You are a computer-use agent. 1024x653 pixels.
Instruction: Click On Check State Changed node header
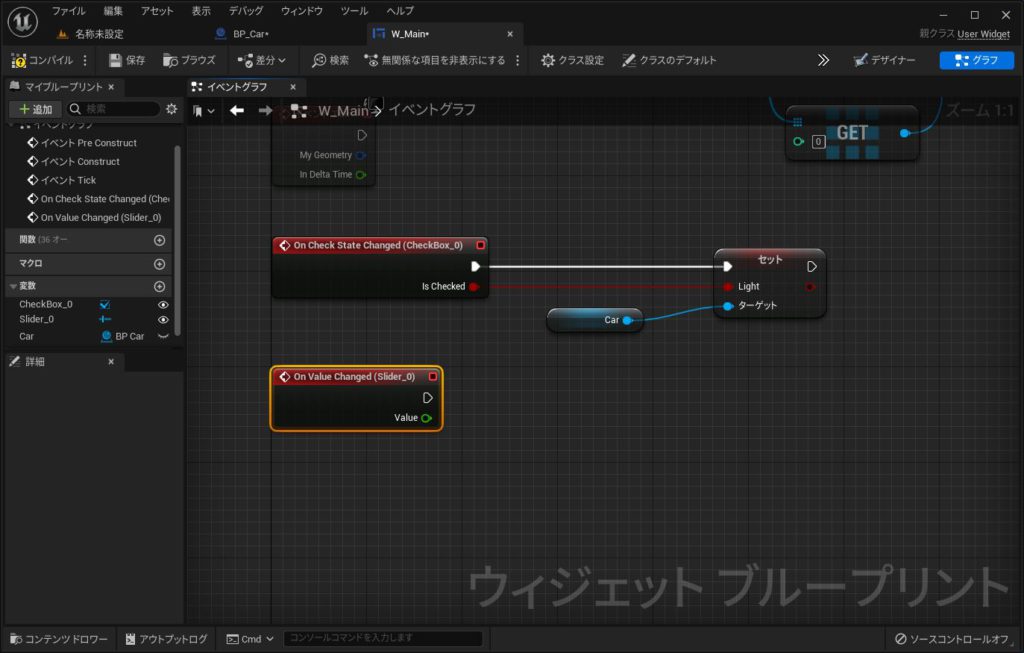(x=379, y=246)
